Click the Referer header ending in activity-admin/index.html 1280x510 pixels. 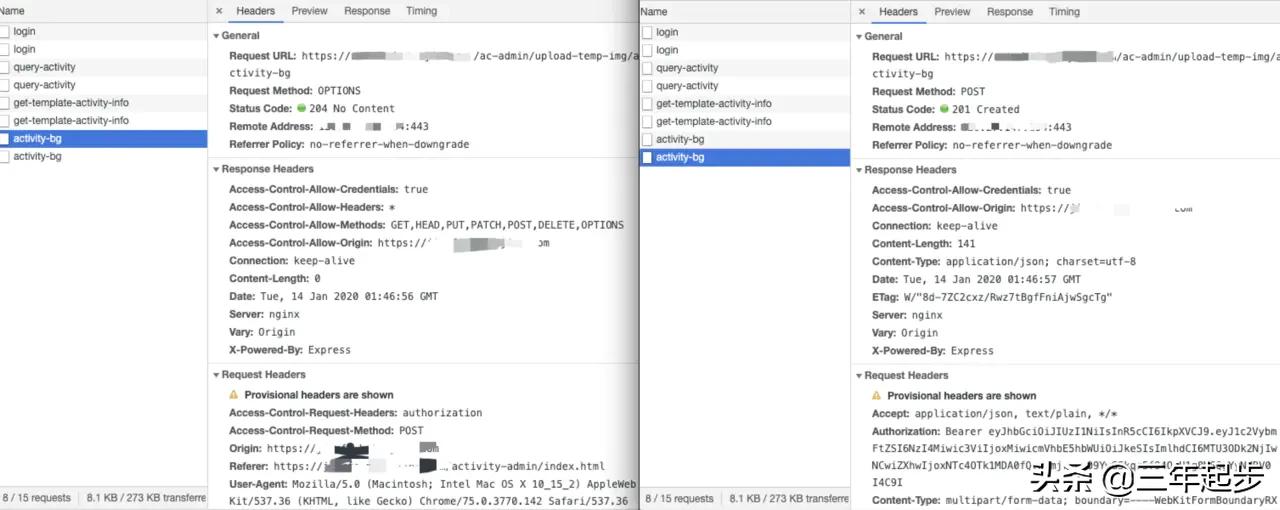417,466
